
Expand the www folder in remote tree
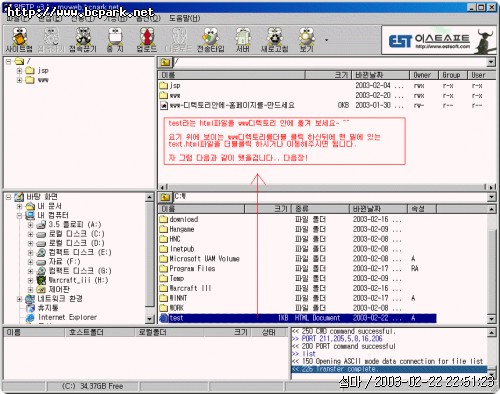pos(19,80)
